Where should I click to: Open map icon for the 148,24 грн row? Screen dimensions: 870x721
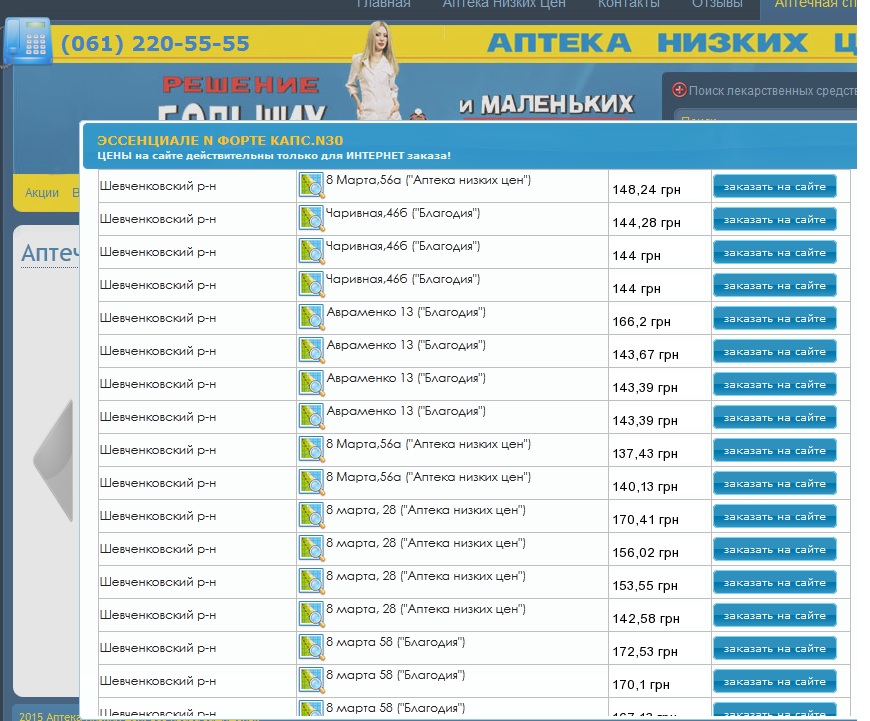coord(311,186)
